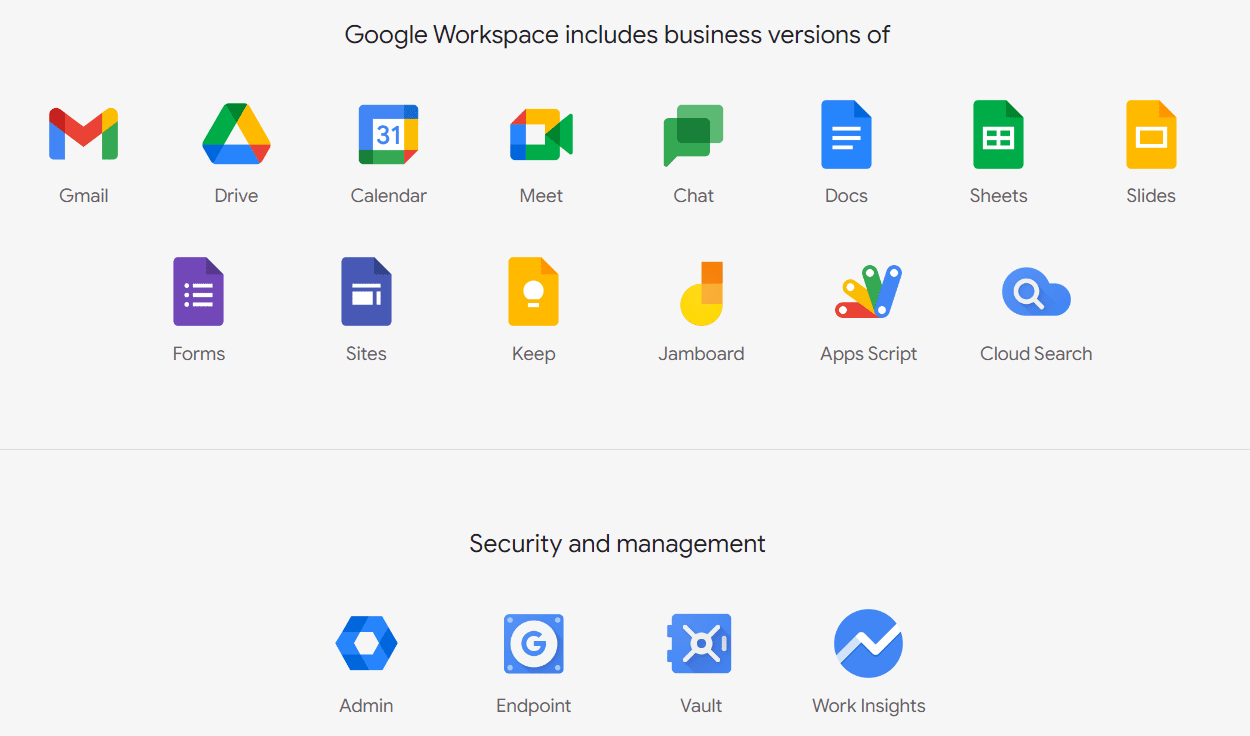Screen dimensions: 1250x736
Task: Select the Endpoint G icon
Action: coord(534,643)
